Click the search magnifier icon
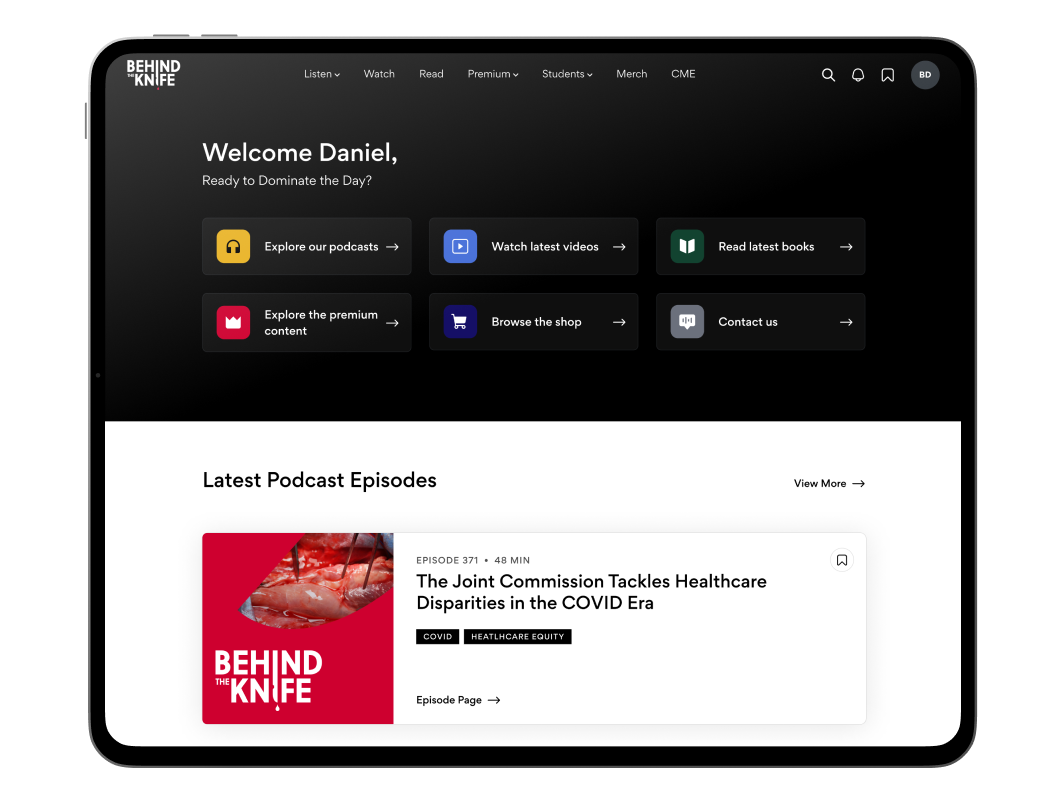The height and width of the screenshot is (801, 1060). 828,75
